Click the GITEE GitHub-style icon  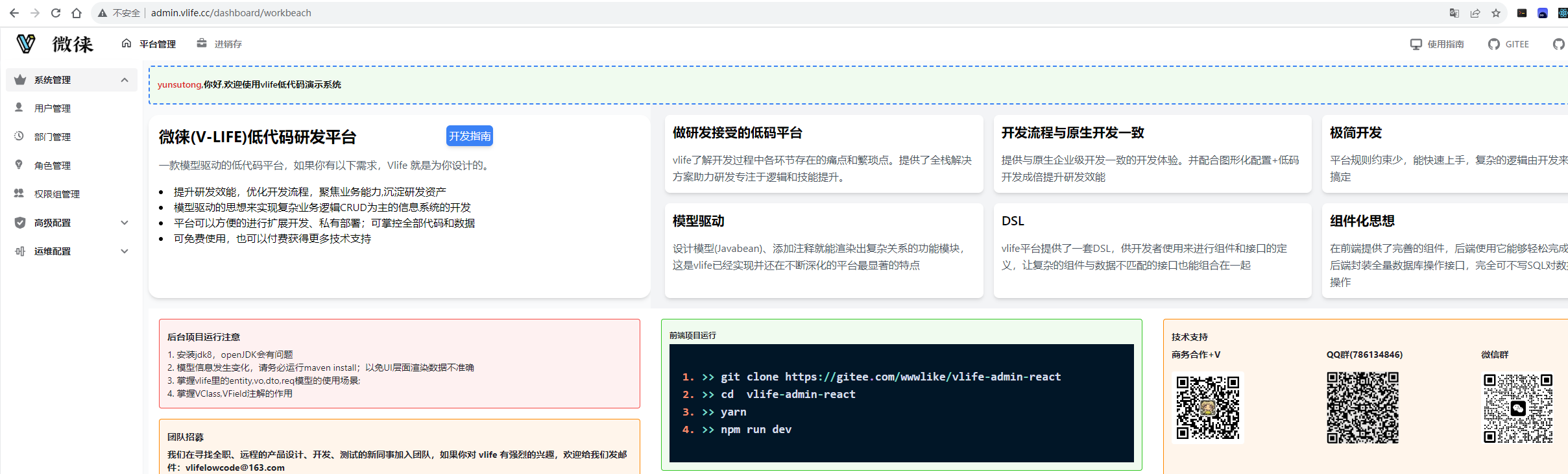(x=1494, y=44)
